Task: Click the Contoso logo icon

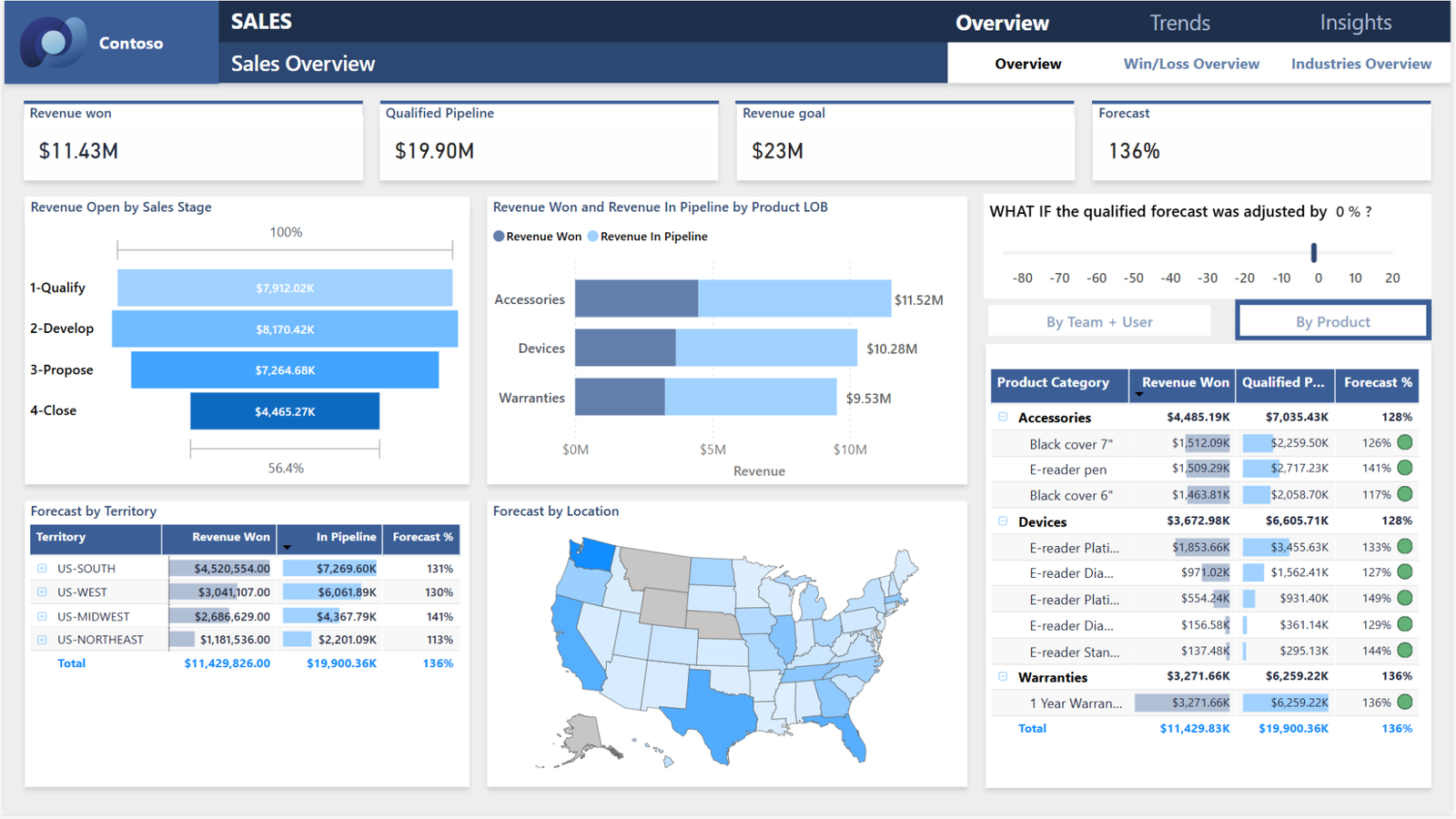Action: (x=52, y=42)
